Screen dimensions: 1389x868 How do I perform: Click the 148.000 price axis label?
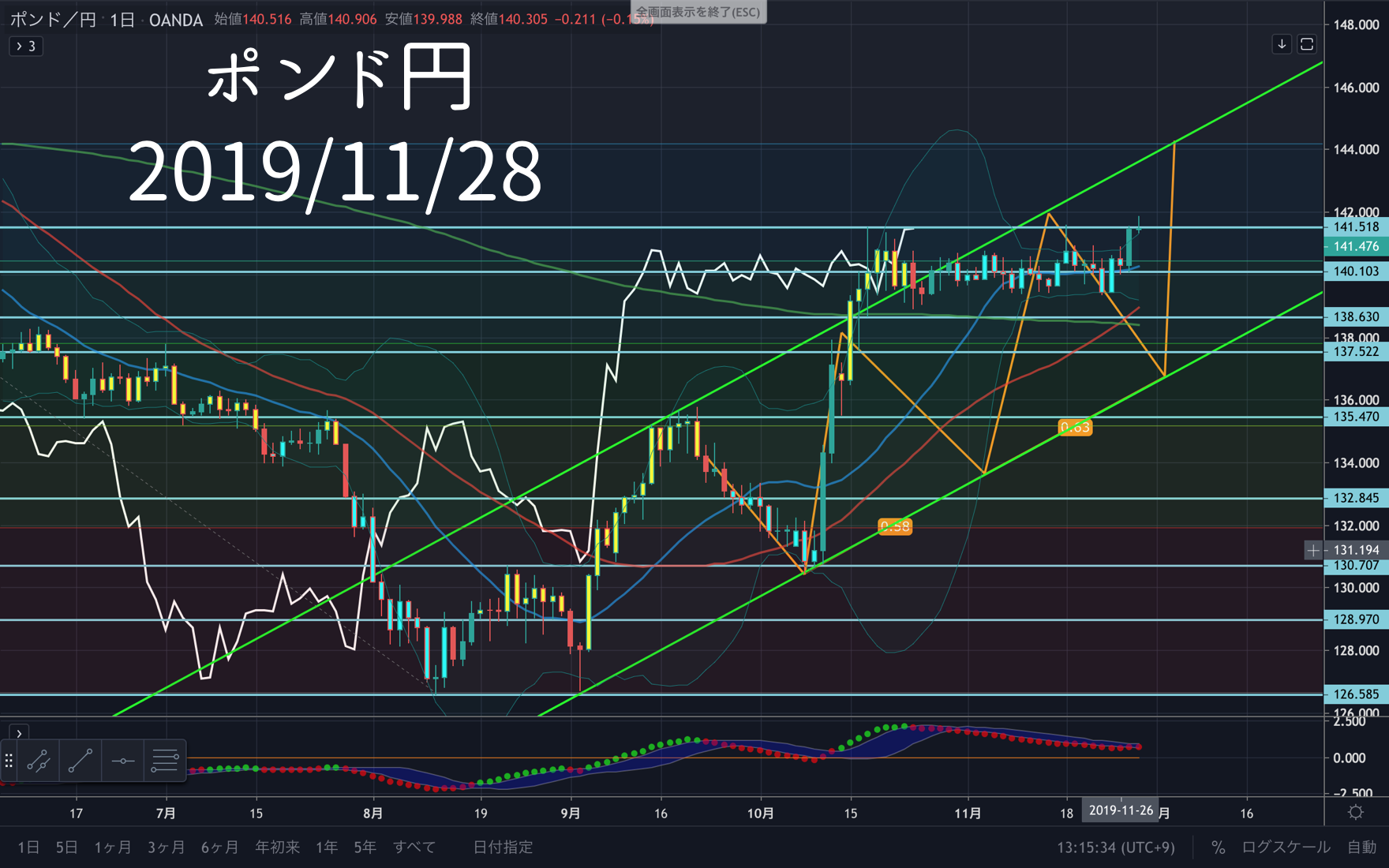click(x=1357, y=24)
